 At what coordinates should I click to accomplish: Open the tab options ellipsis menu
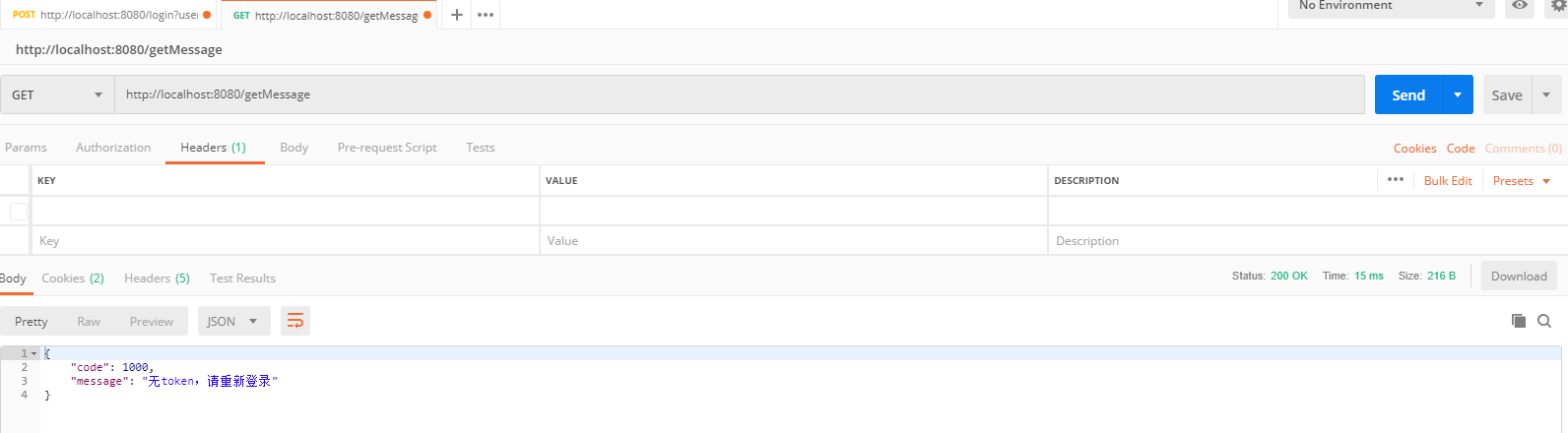(x=486, y=15)
